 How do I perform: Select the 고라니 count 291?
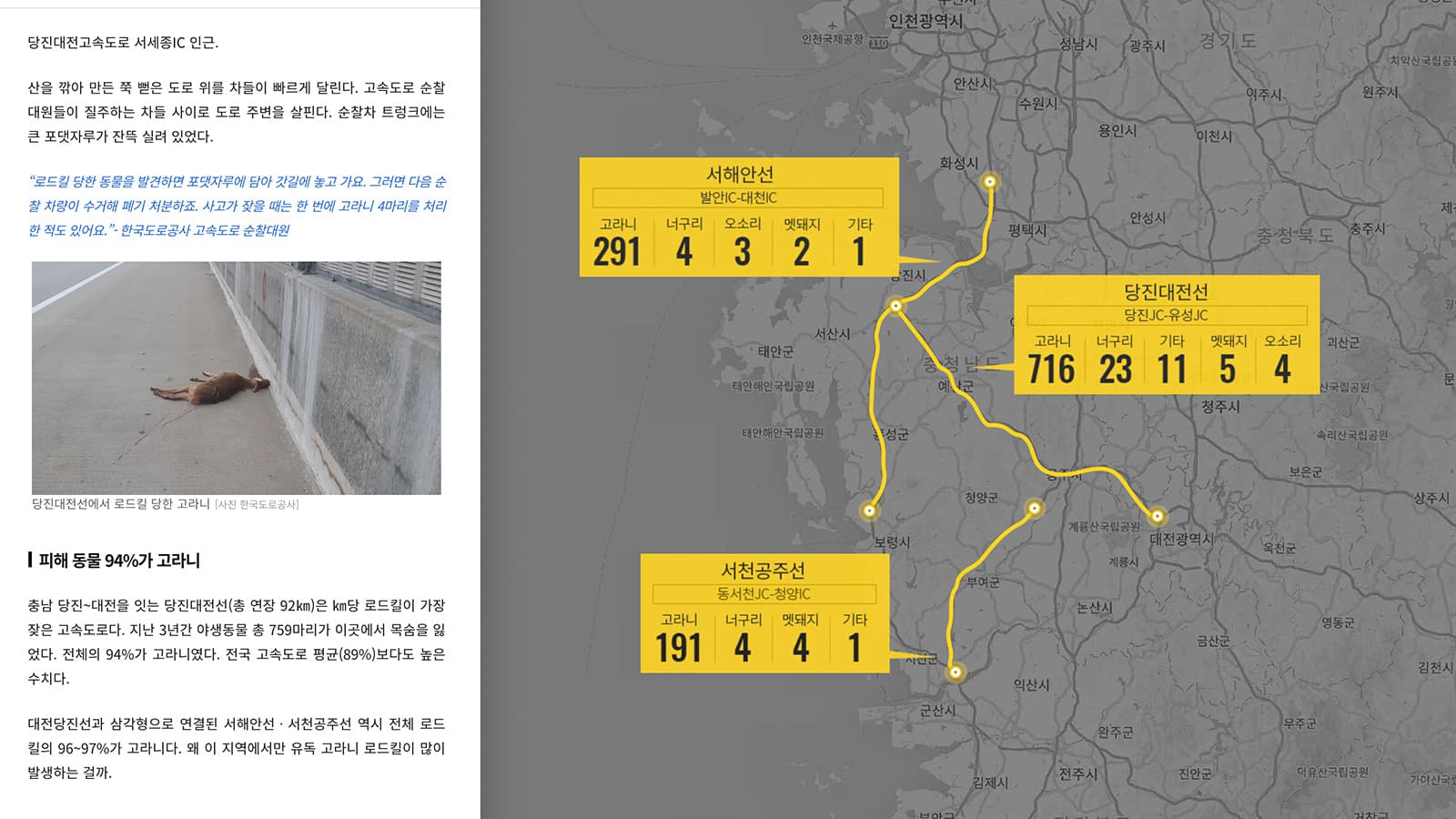click(x=617, y=252)
